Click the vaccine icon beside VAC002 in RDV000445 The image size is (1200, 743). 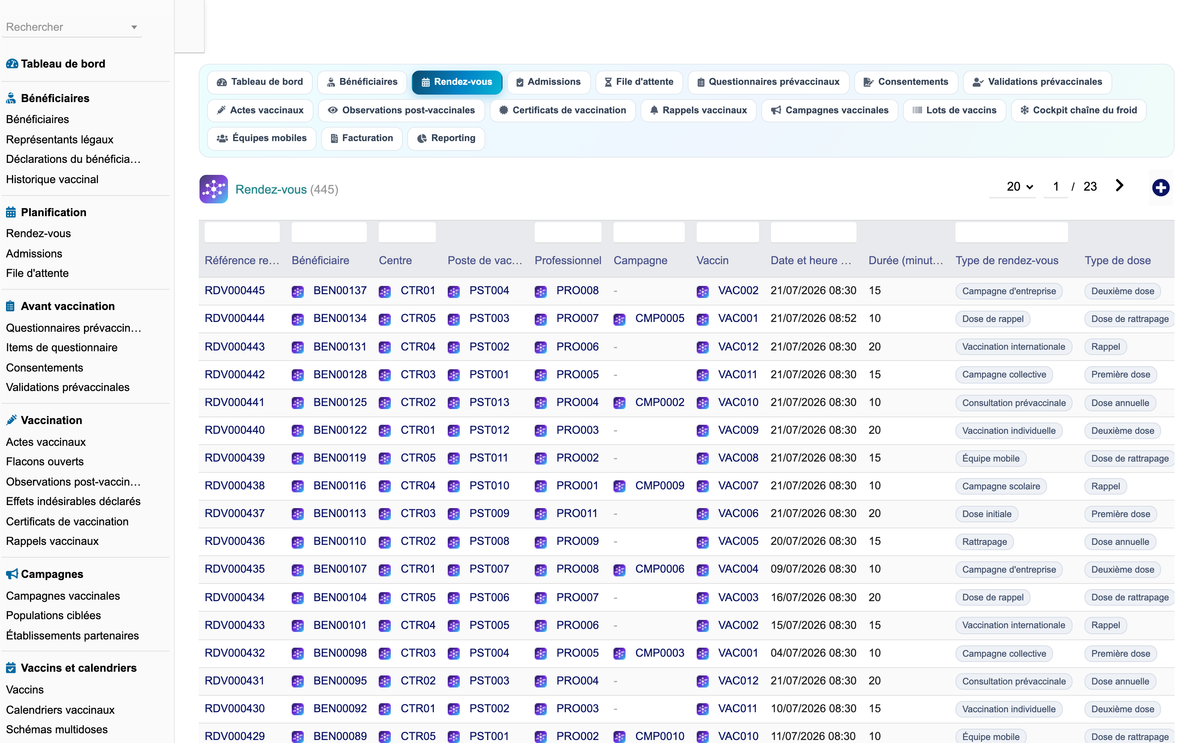point(703,291)
